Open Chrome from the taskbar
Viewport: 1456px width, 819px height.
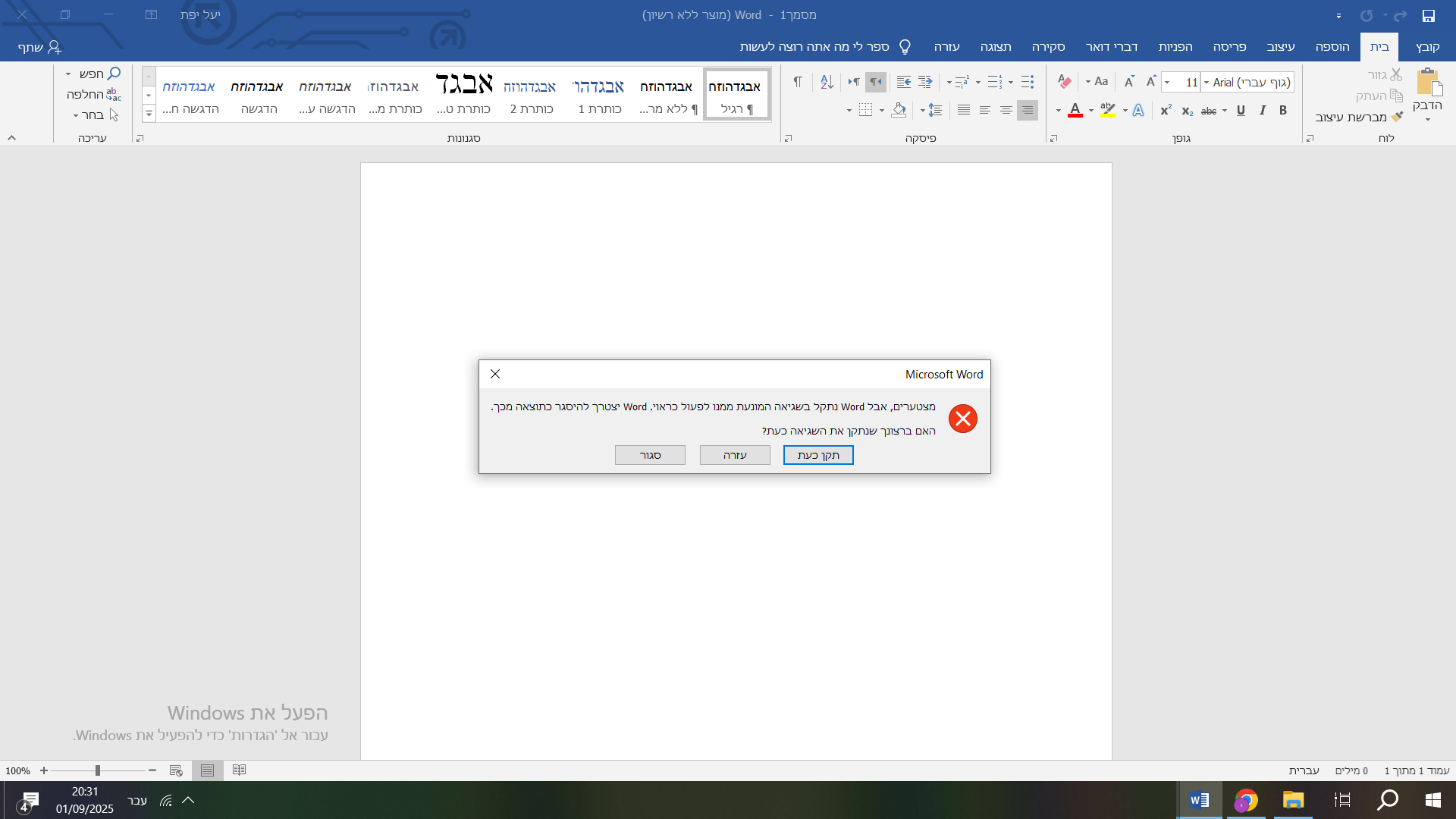point(1246,800)
